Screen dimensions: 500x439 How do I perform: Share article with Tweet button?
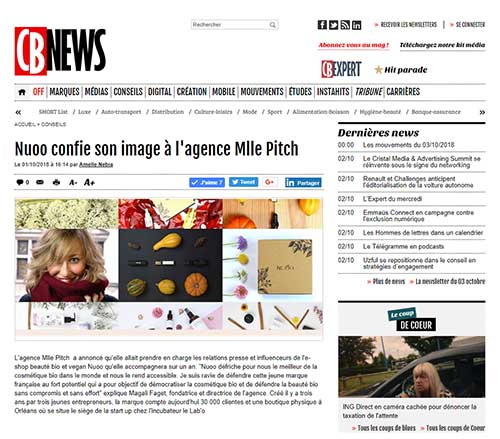coord(243,182)
